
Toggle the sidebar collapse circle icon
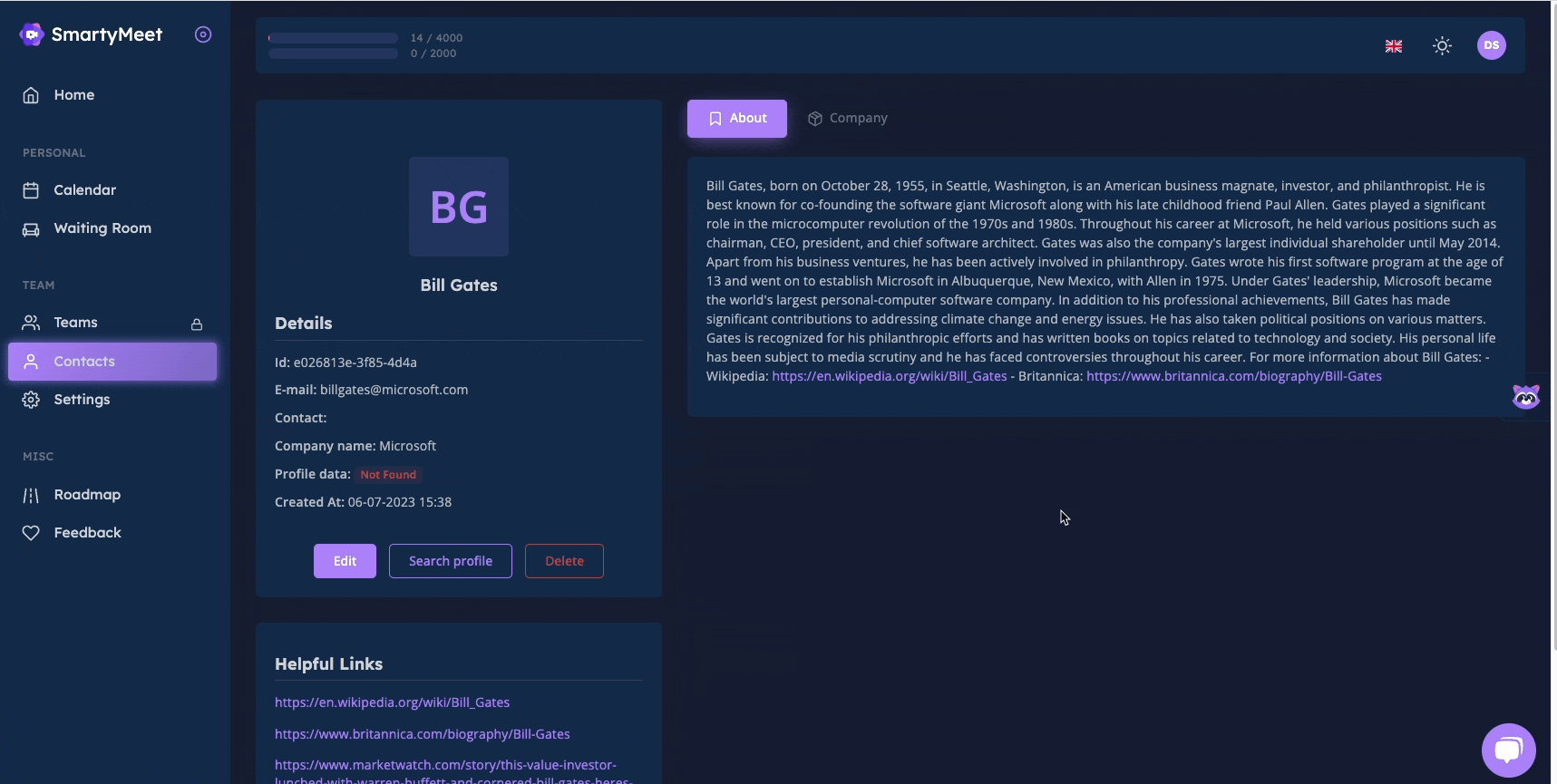click(x=203, y=34)
